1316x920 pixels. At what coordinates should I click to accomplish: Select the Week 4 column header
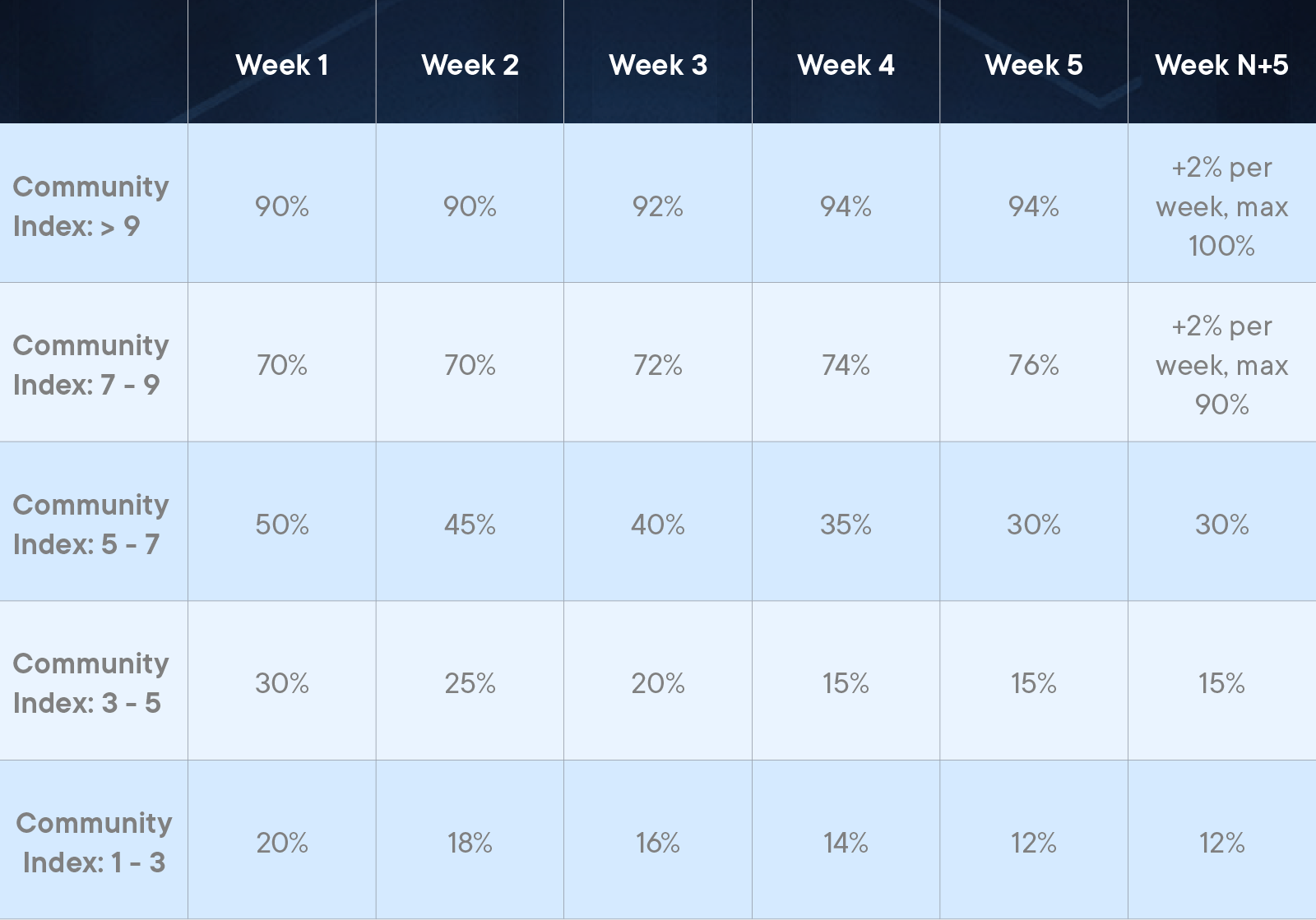pos(846,65)
